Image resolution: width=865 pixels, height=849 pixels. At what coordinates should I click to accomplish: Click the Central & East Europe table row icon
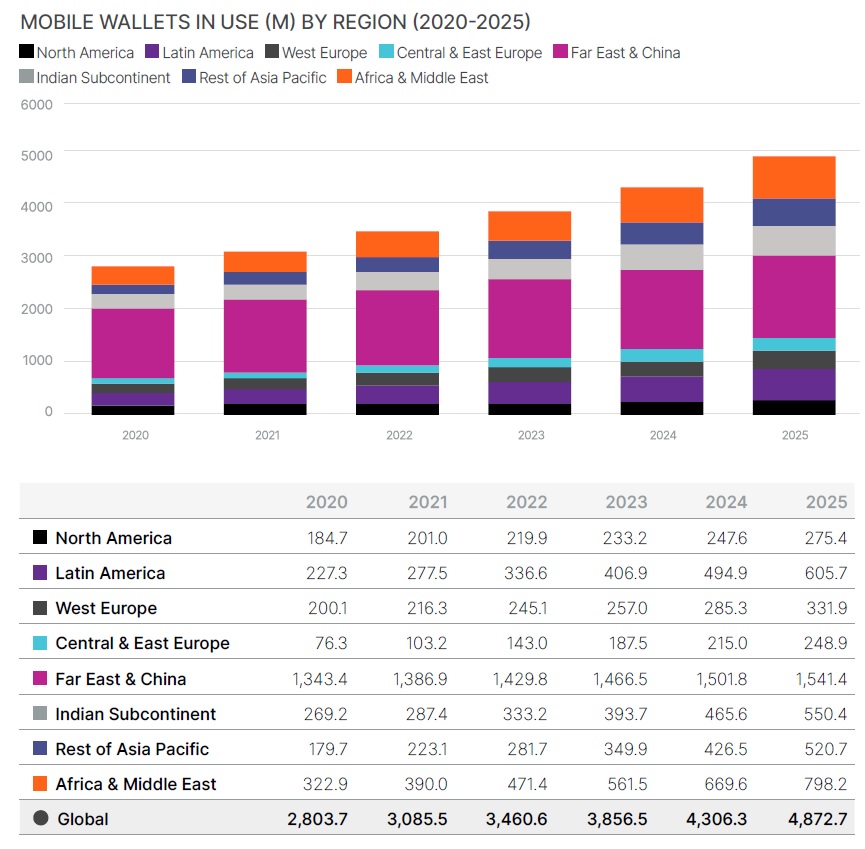[x=40, y=643]
